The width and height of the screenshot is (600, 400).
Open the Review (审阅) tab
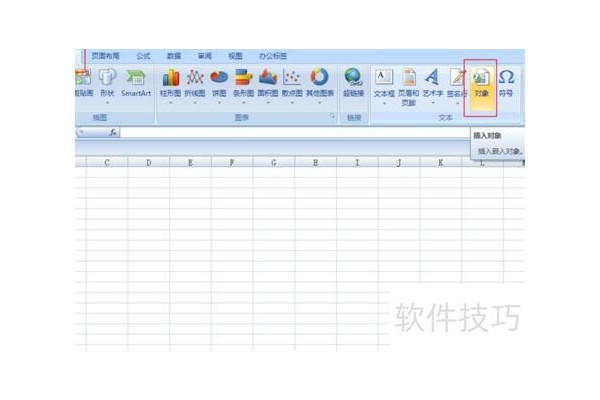pyautogui.click(x=205, y=56)
